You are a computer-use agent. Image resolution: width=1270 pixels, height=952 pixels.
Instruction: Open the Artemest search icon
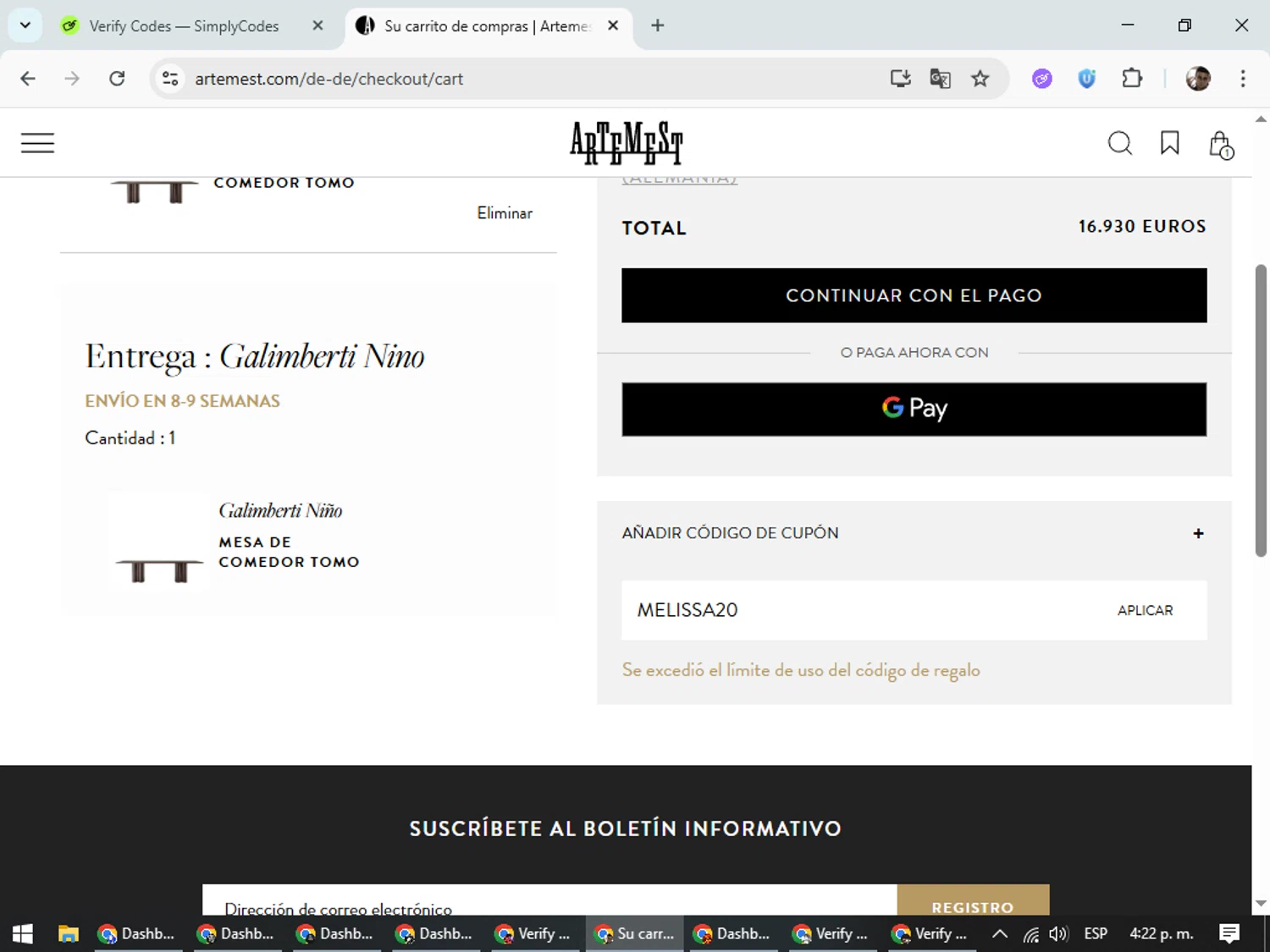1120,143
